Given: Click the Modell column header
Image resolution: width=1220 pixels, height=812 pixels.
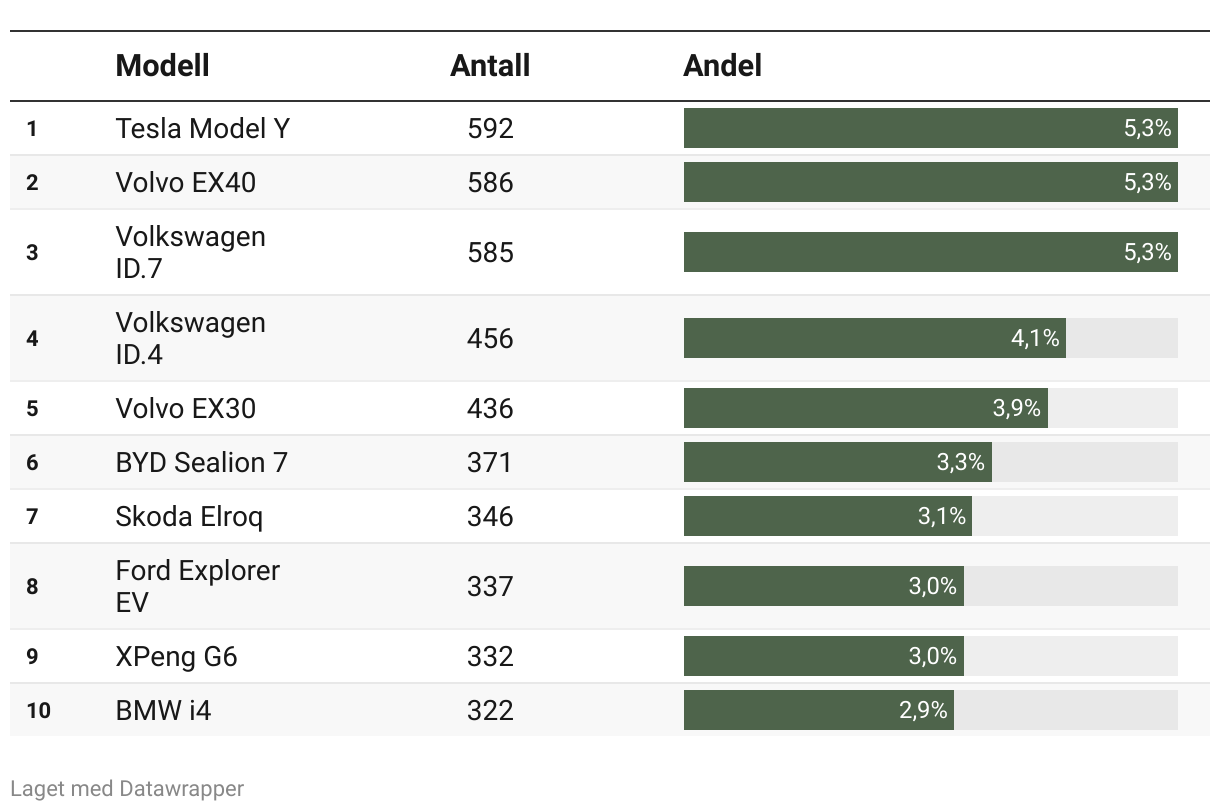Looking at the screenshot, I should (x=162, y=66).
